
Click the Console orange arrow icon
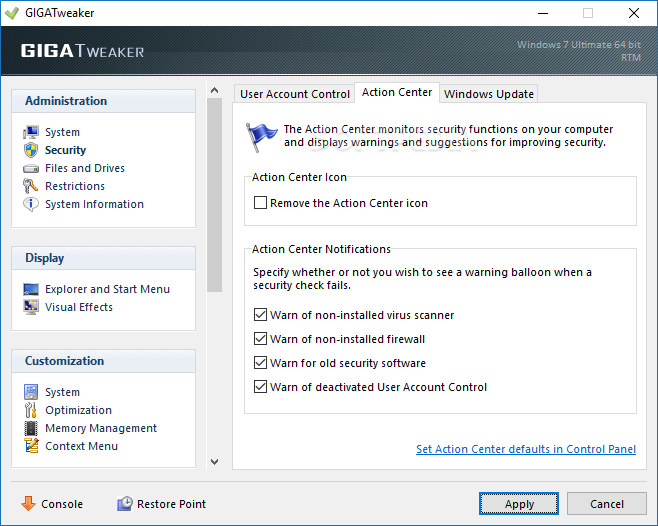point(29,503)
